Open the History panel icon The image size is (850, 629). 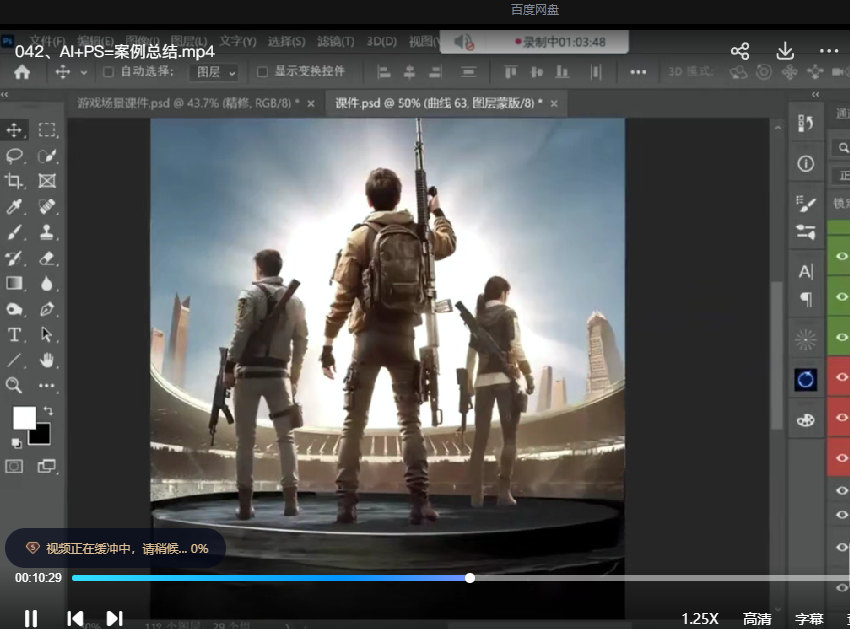[806, 124]
